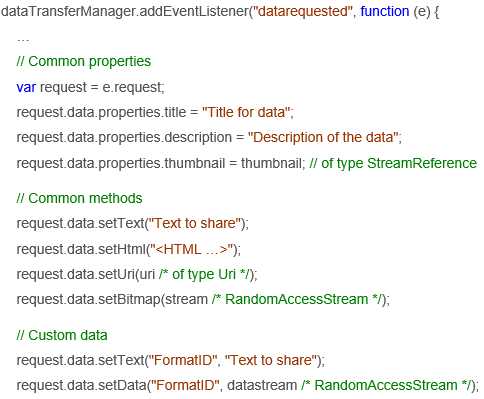Click the var keyword
Screen dimensions: 484x399
pyautogui.click(x=26, y=87)
